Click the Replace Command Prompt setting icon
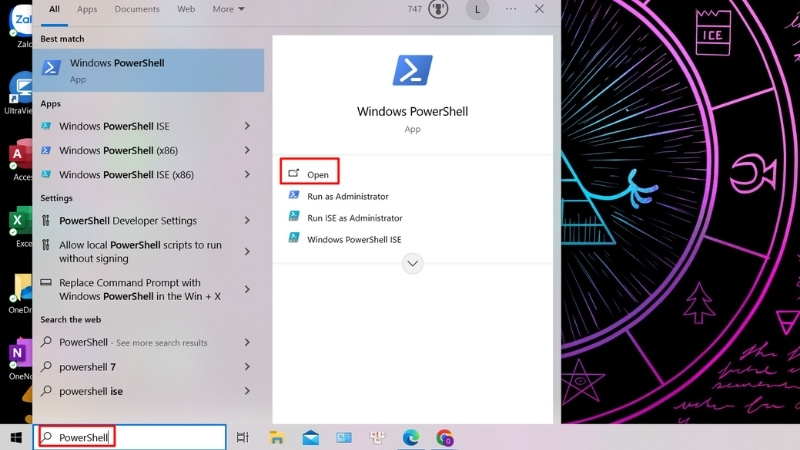This screenshot has width=800, height=450. pos(46,282)
